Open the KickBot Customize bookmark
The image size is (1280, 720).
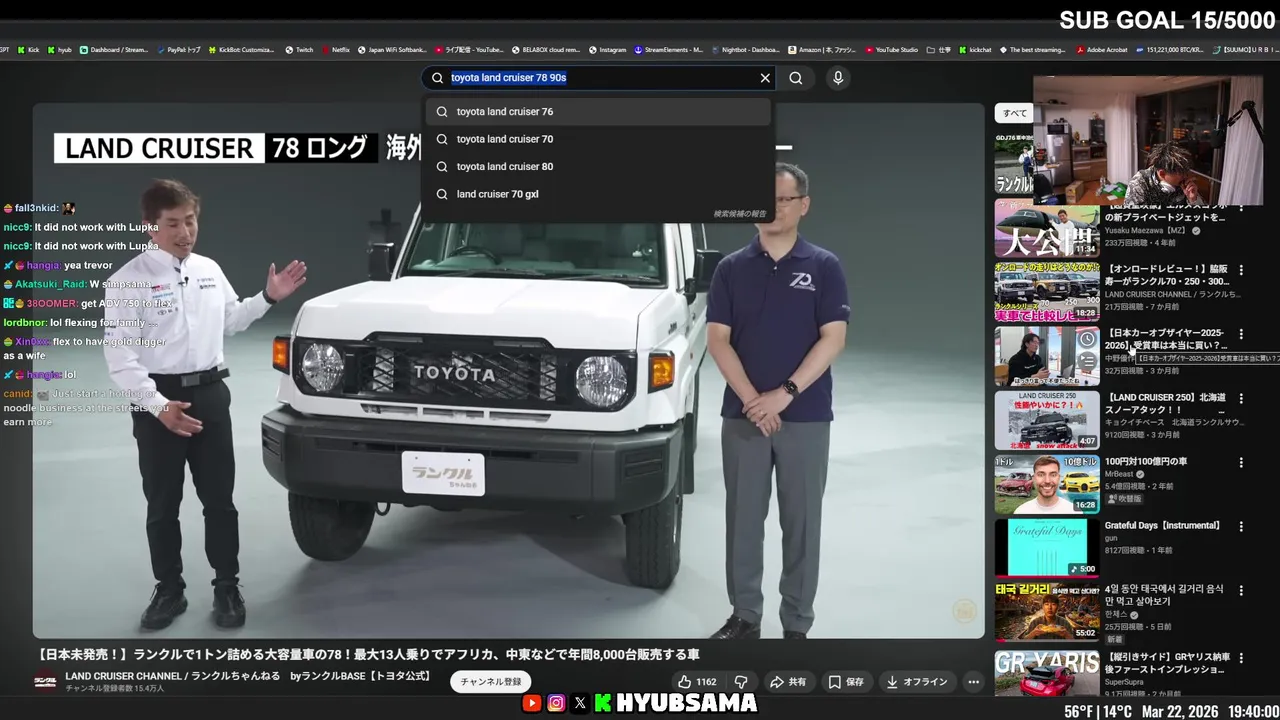point(241,49)
